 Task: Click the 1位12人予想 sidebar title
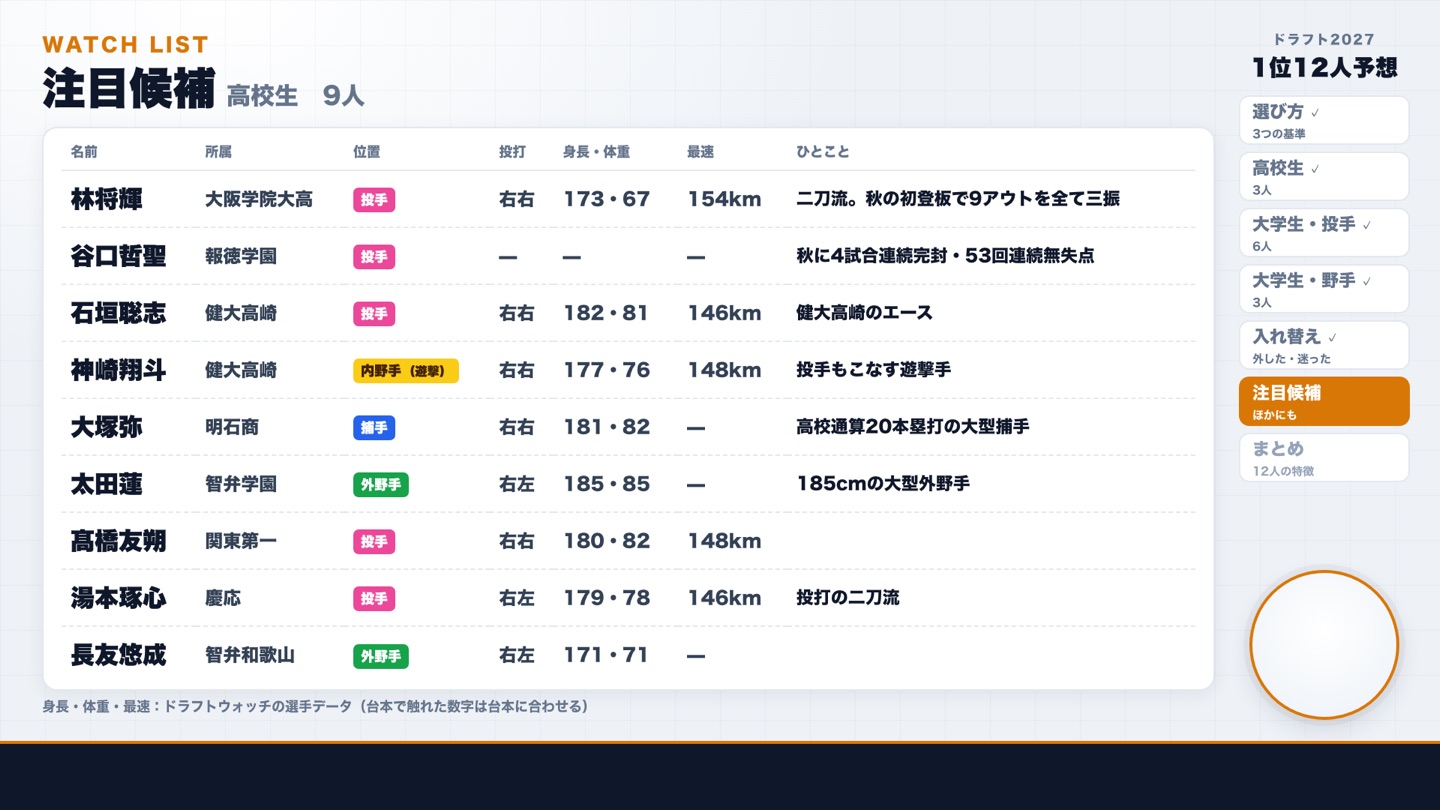tap(1324, 67)
